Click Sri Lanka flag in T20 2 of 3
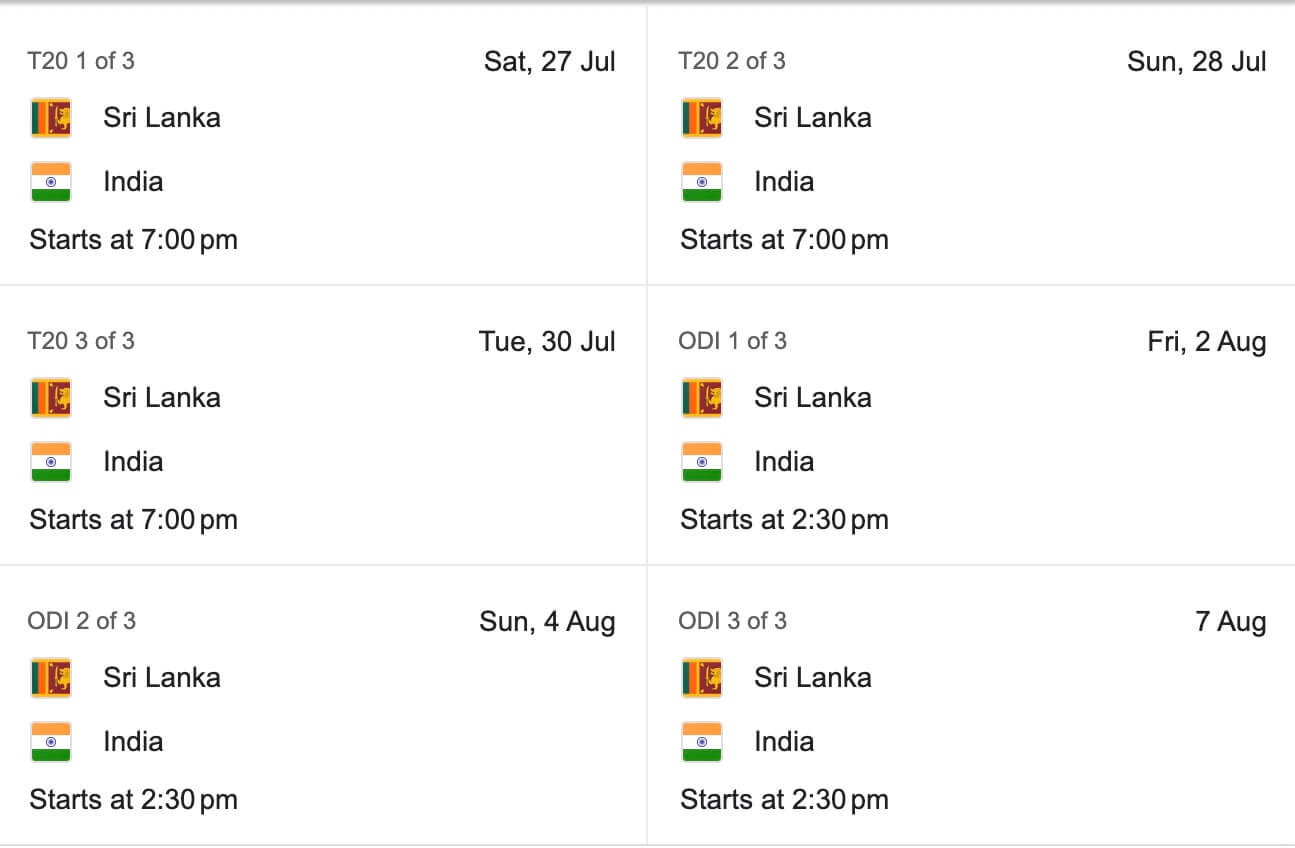This screenshot has width=1295, height=848. (702, 118)
